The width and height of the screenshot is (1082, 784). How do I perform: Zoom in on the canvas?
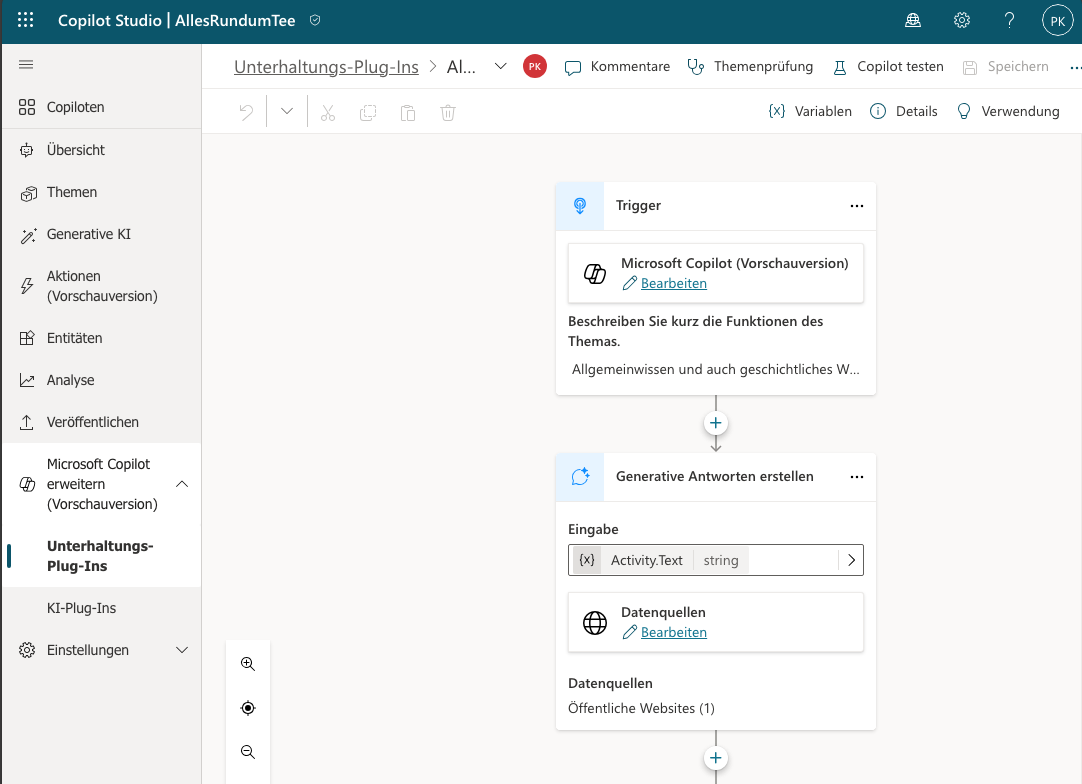coord(248,664)
